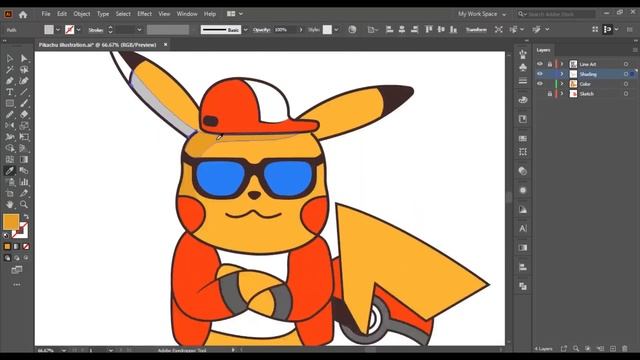
Task: Select the Direct Selection tool
Action: (x=24, y=58)
